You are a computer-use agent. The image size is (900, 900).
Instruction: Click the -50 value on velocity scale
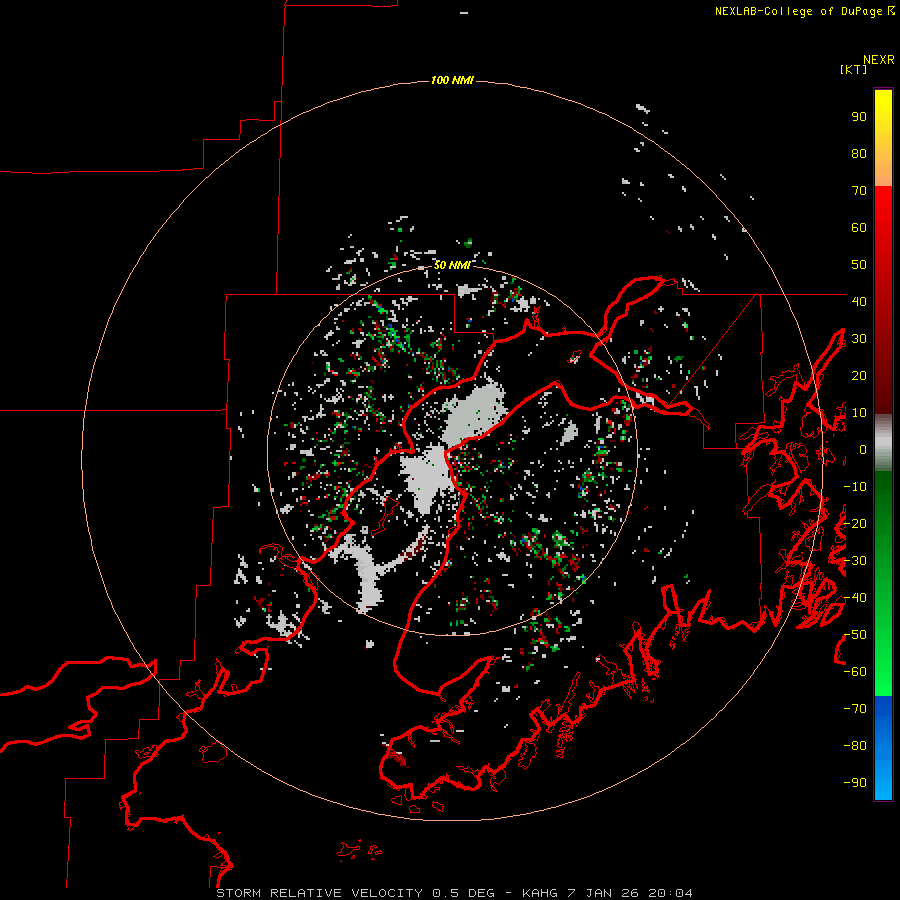[855, 635]
